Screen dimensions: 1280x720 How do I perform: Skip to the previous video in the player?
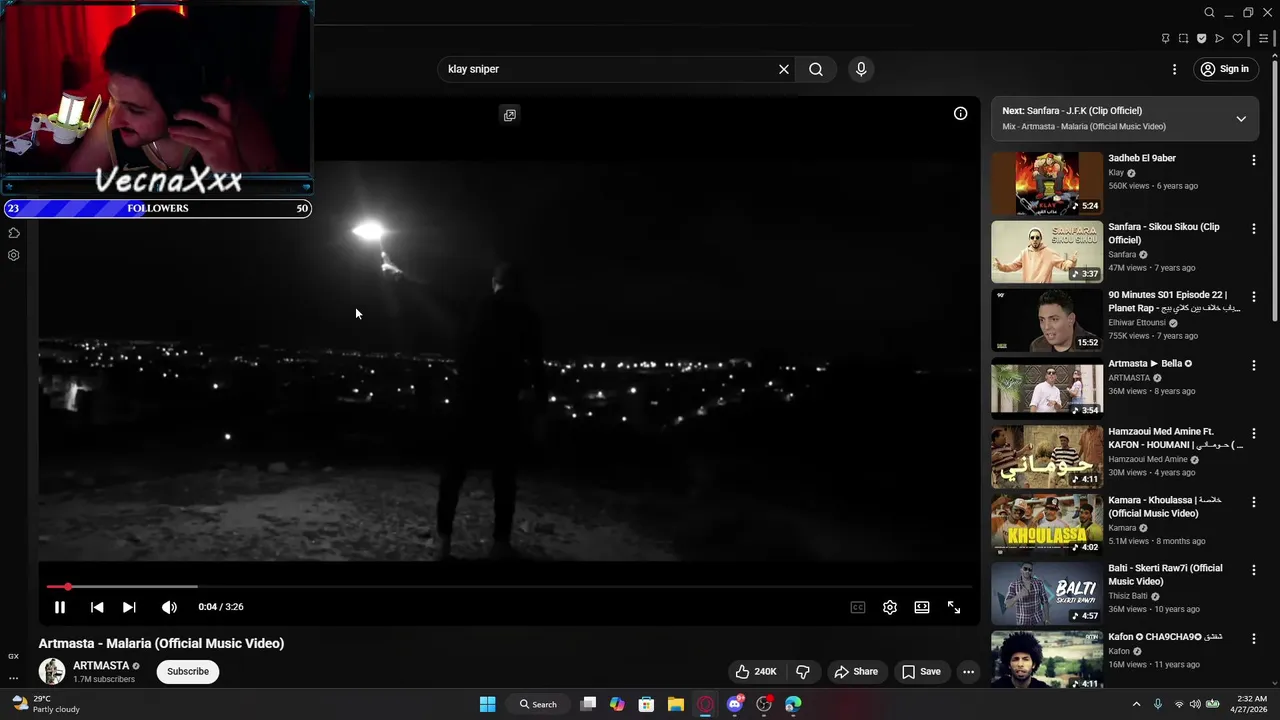pos(97,607)
